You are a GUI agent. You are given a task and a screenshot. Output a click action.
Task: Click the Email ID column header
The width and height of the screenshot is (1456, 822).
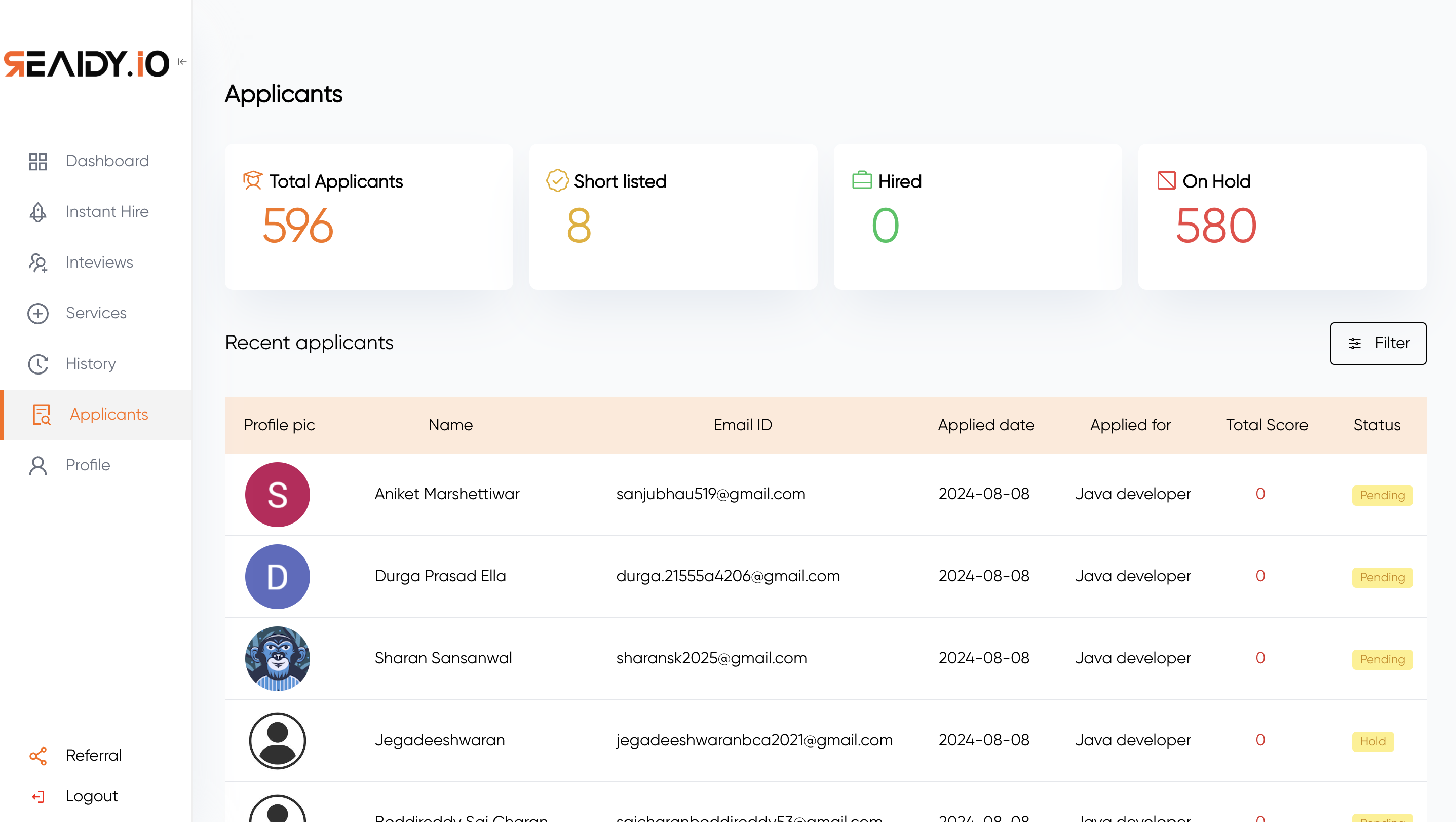click(x=742, y=425)
